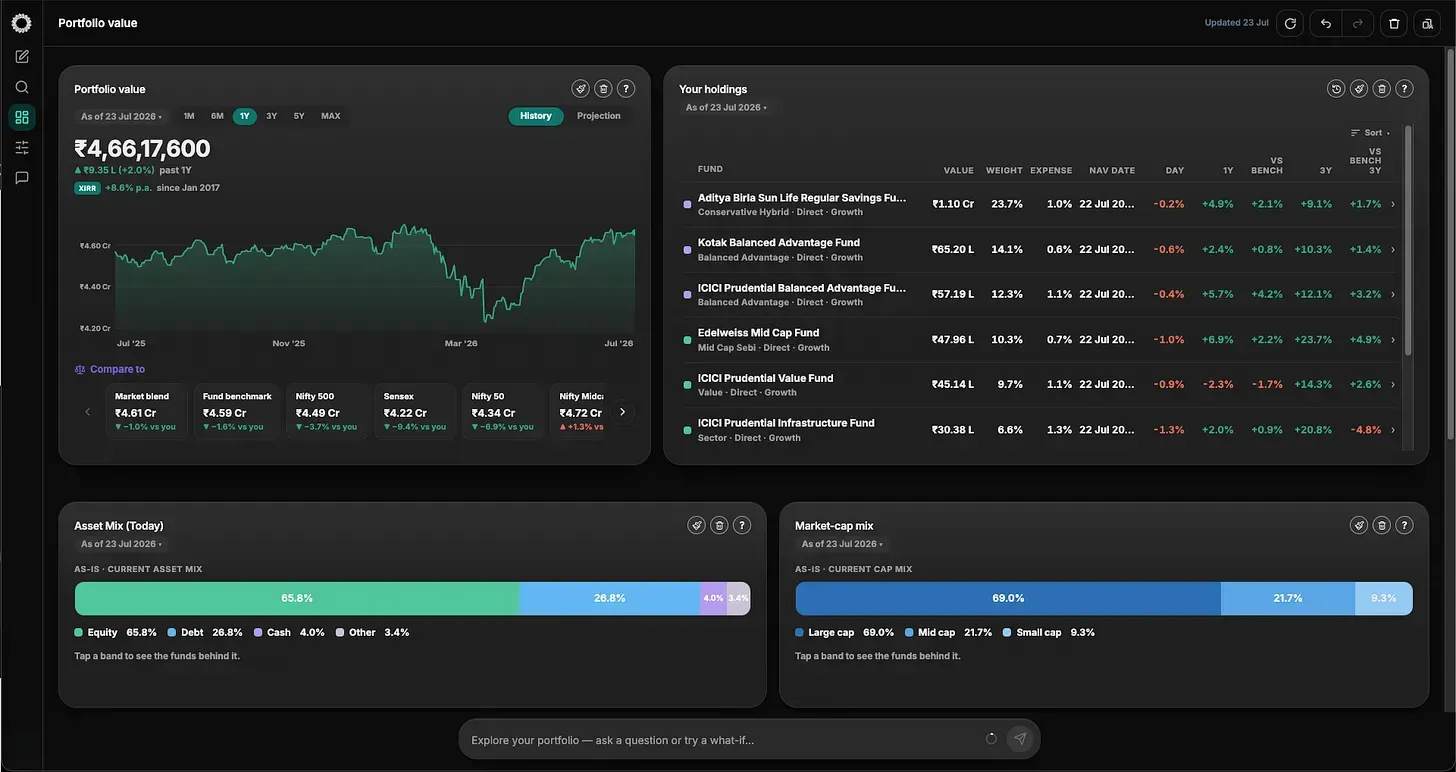This screenshot has height=772, width=1456.
Task: Delete the Portfolio value card via its trash icon
Action: coord(603,89)
